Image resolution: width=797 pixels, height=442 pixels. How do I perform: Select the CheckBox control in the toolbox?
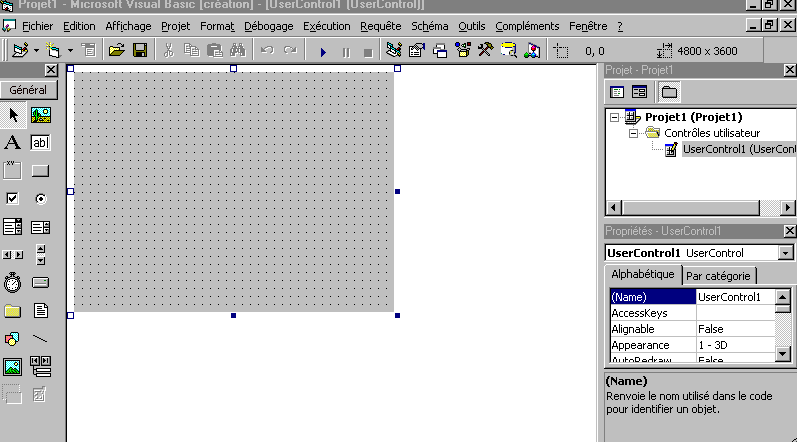tap(13, 198)
